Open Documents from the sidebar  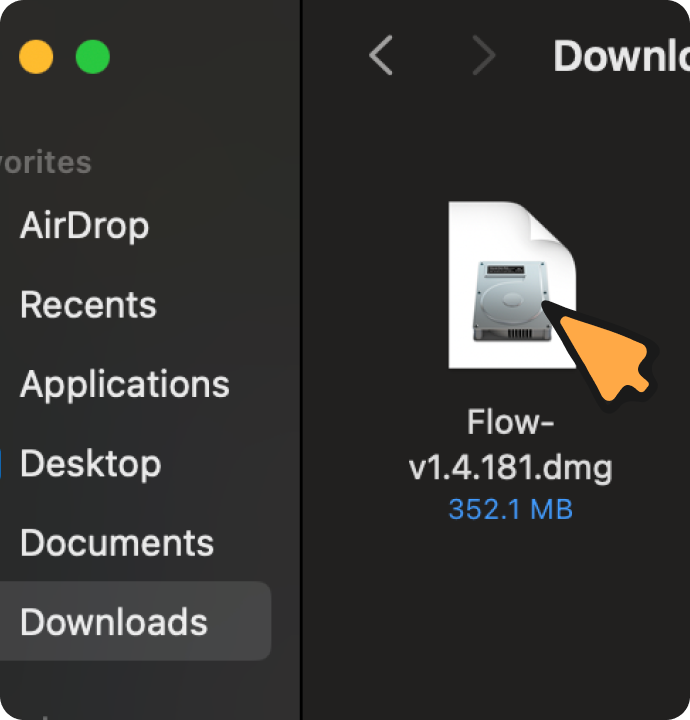(x=117, y=543)
